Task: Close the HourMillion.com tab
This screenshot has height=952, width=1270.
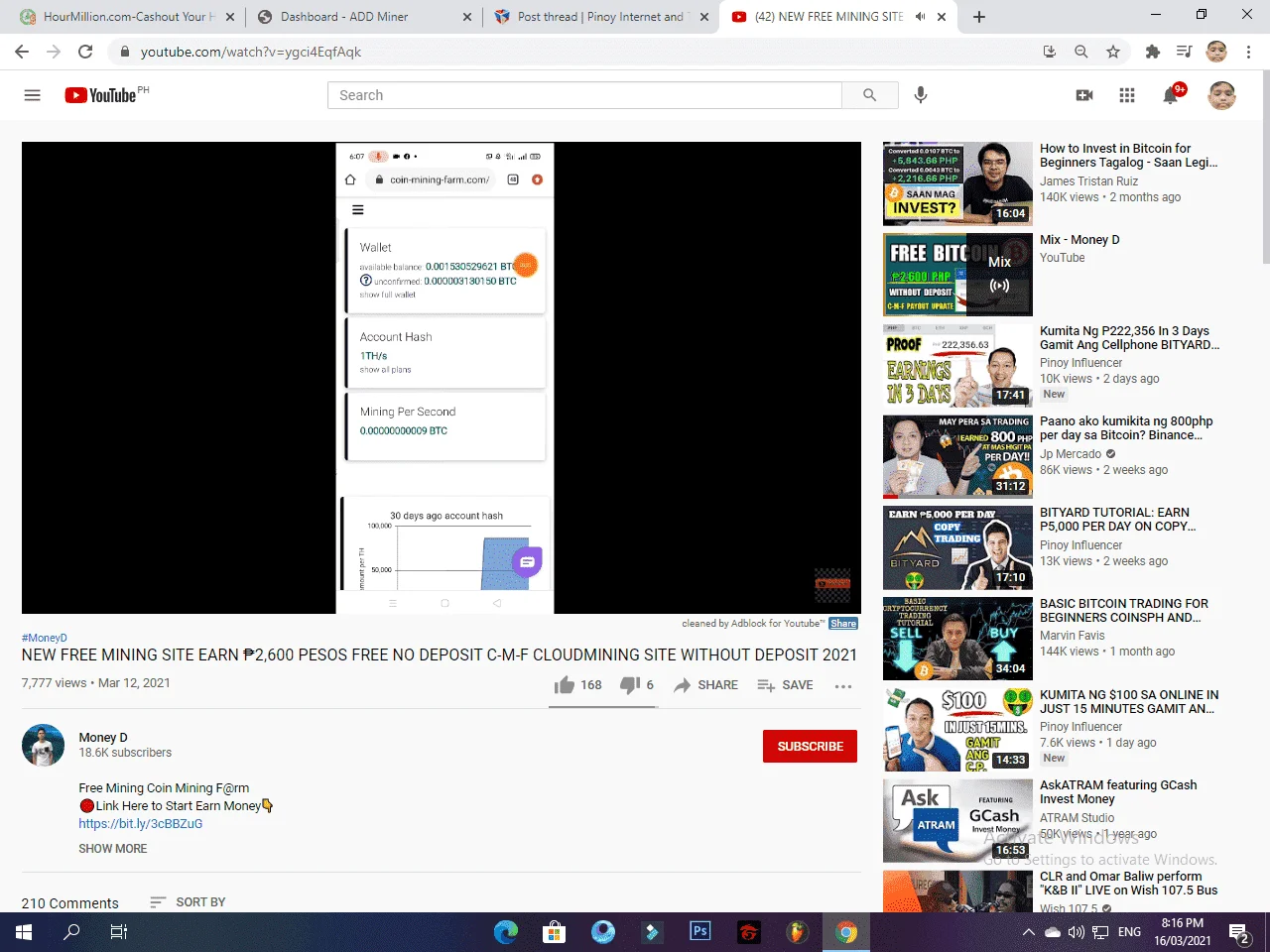Action: click(230, 17)
